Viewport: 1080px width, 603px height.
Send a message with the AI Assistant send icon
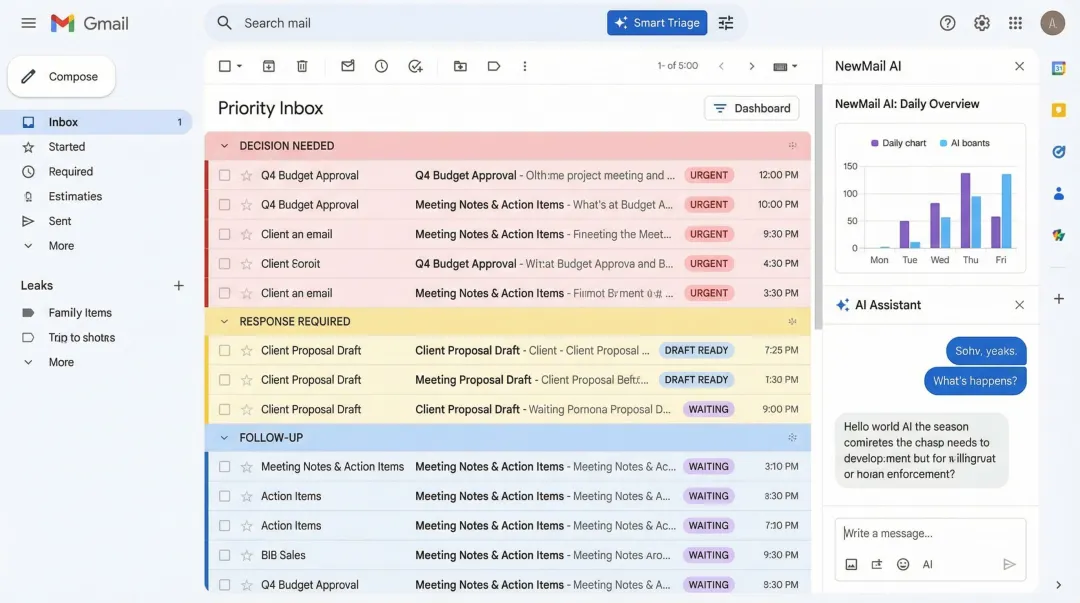coord(1010,564)
